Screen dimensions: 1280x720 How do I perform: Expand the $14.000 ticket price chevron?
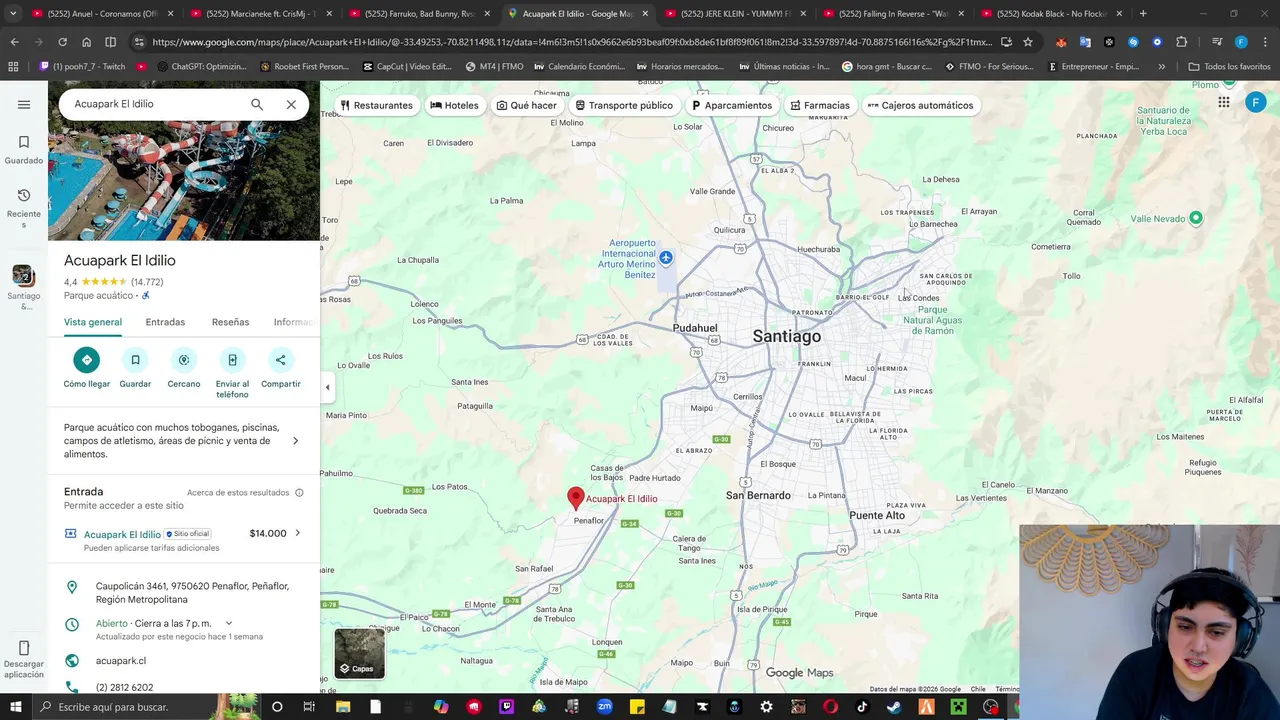click(297, 533)
